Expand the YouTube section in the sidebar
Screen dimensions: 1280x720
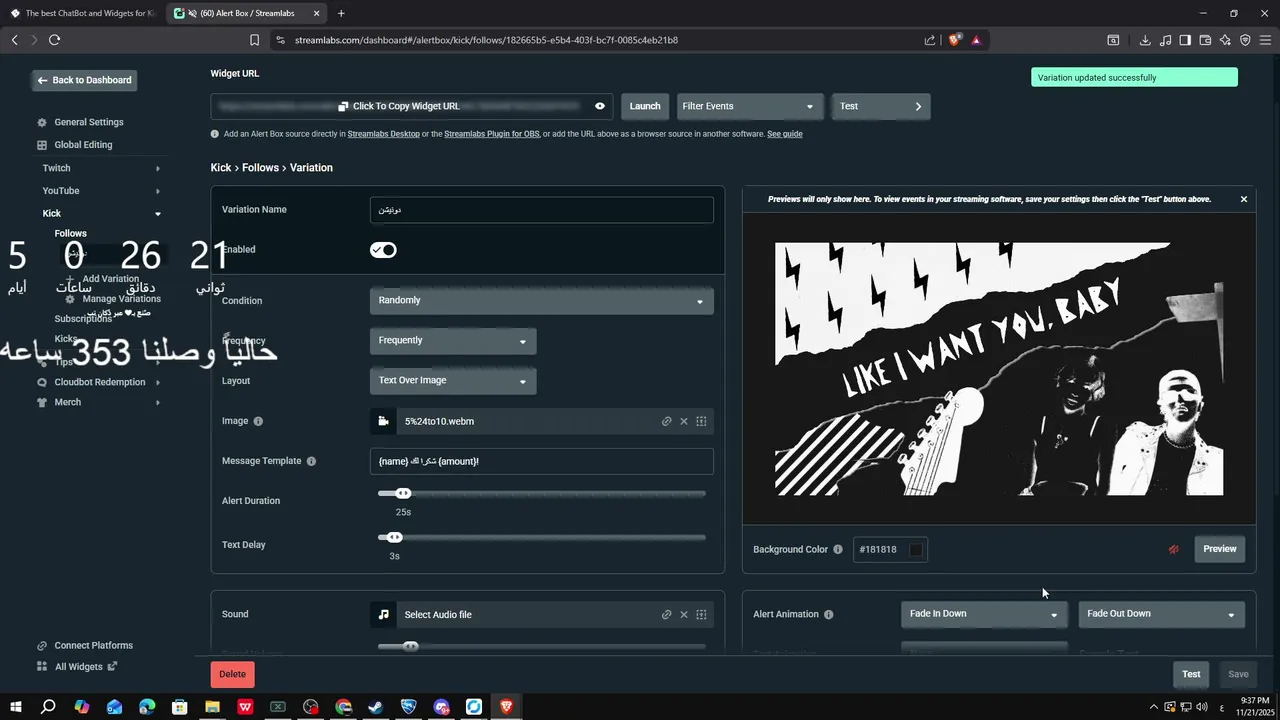point(158,191)
